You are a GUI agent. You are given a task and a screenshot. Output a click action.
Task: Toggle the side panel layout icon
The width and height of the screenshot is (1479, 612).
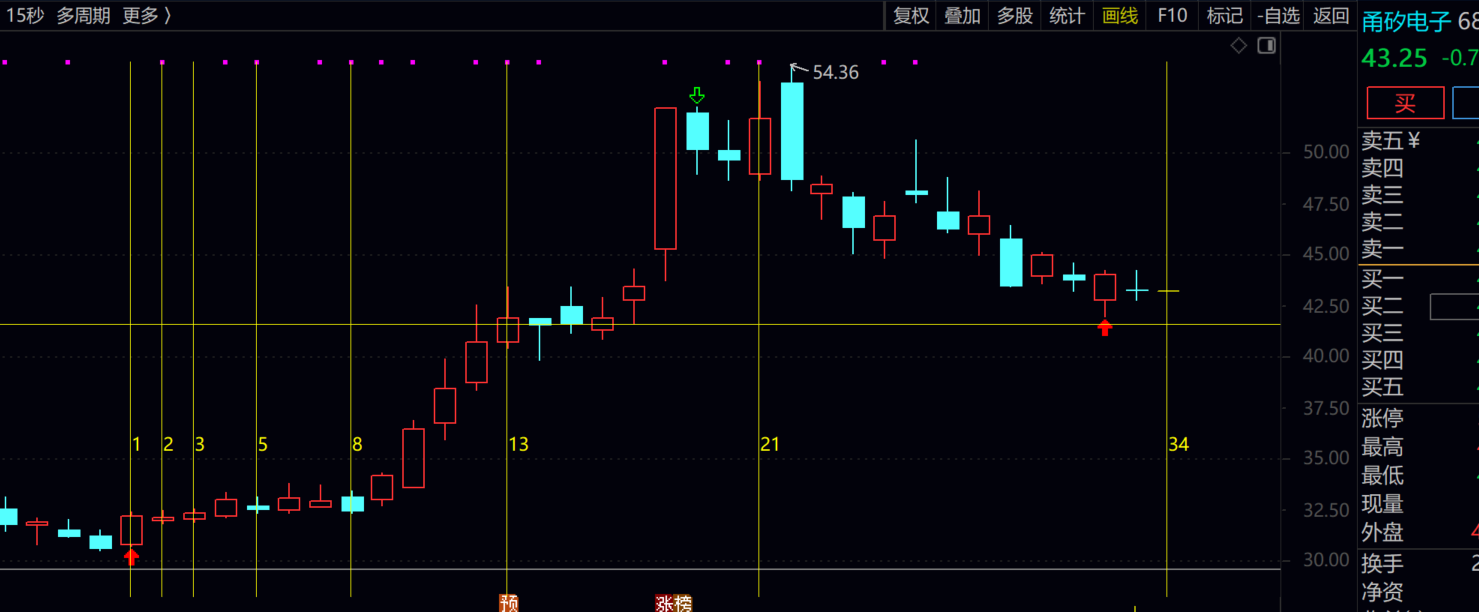1266,46
